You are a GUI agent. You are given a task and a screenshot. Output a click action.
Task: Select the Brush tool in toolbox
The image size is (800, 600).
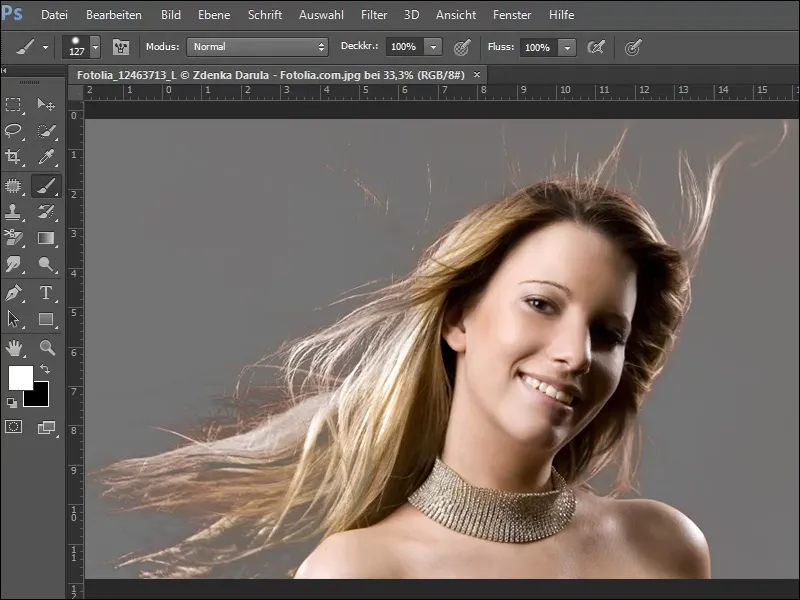pyautogui.click(x=46, y=186)
